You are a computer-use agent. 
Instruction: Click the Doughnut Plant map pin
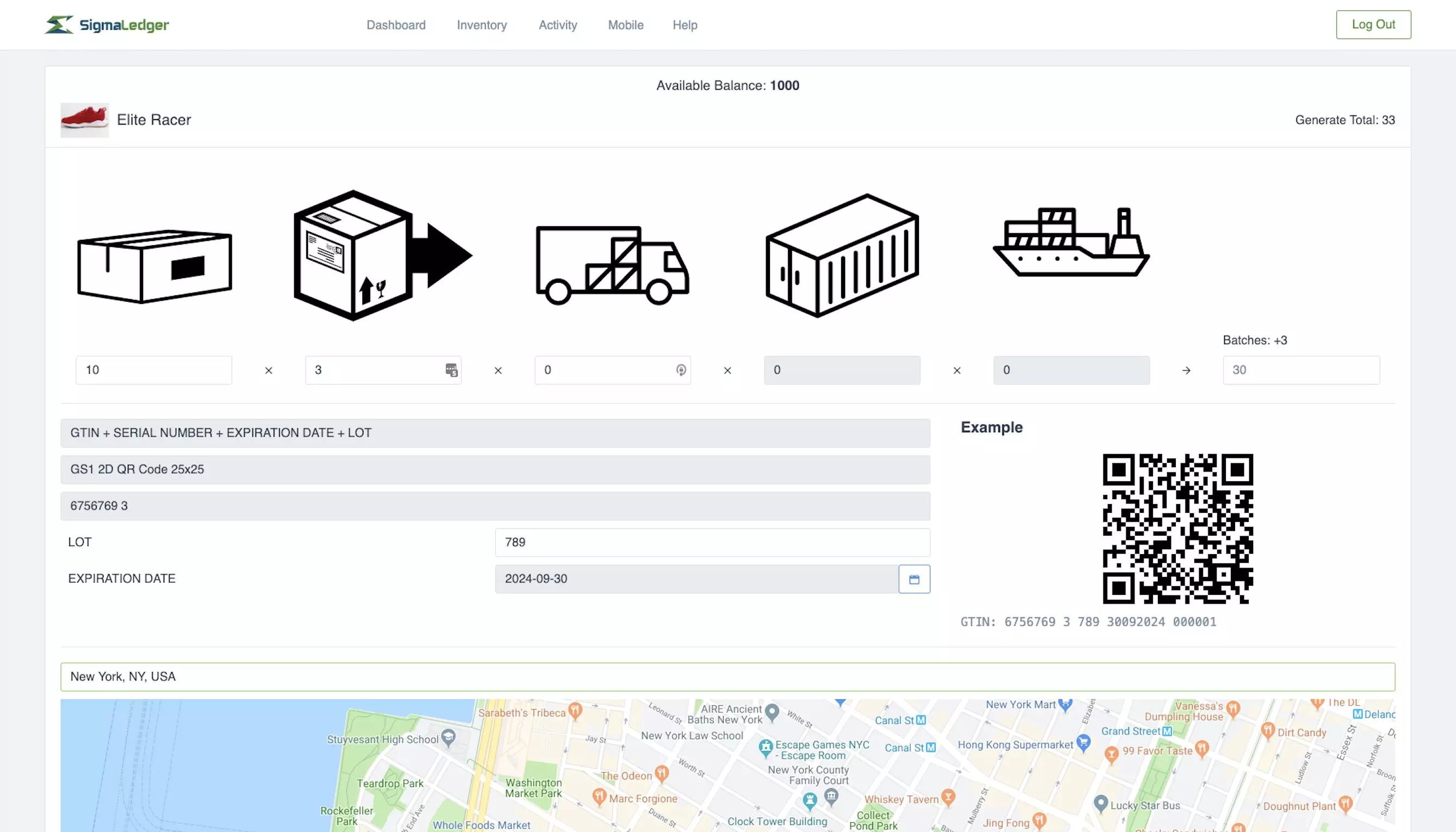pos(1345,805)
